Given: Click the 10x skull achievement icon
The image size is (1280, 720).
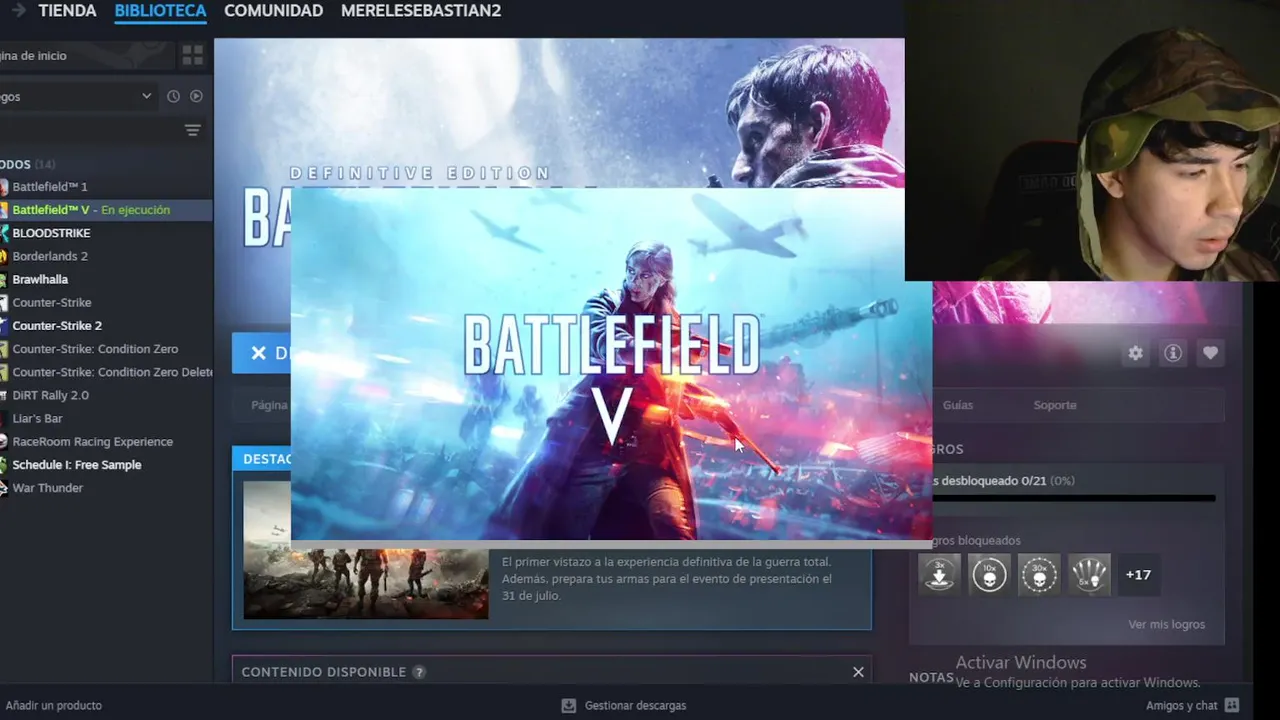Looking at the screenshot, I should (989, 575).
